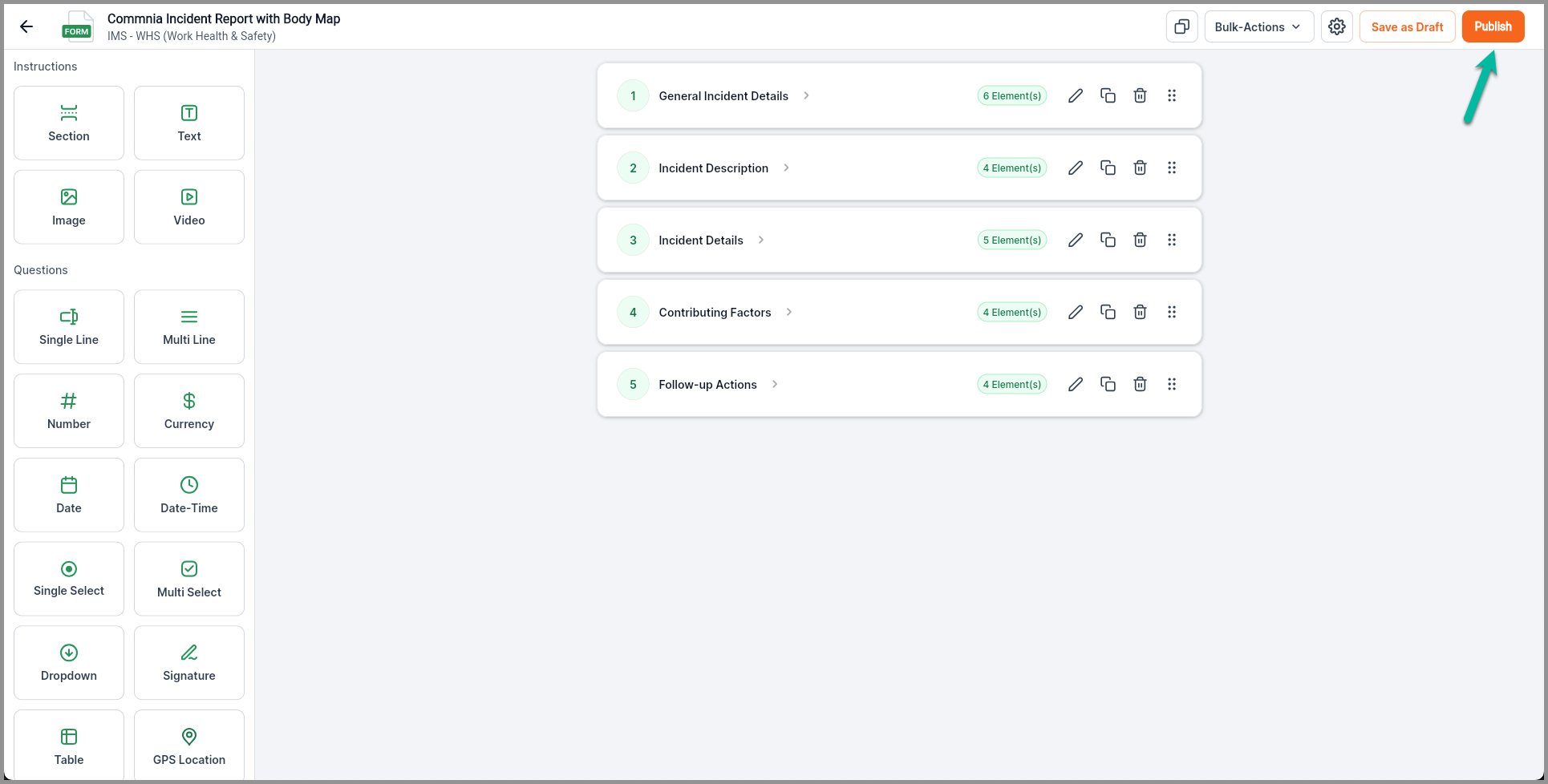
Task: Expand the General Incident Details section
Action: click(806, 96)
